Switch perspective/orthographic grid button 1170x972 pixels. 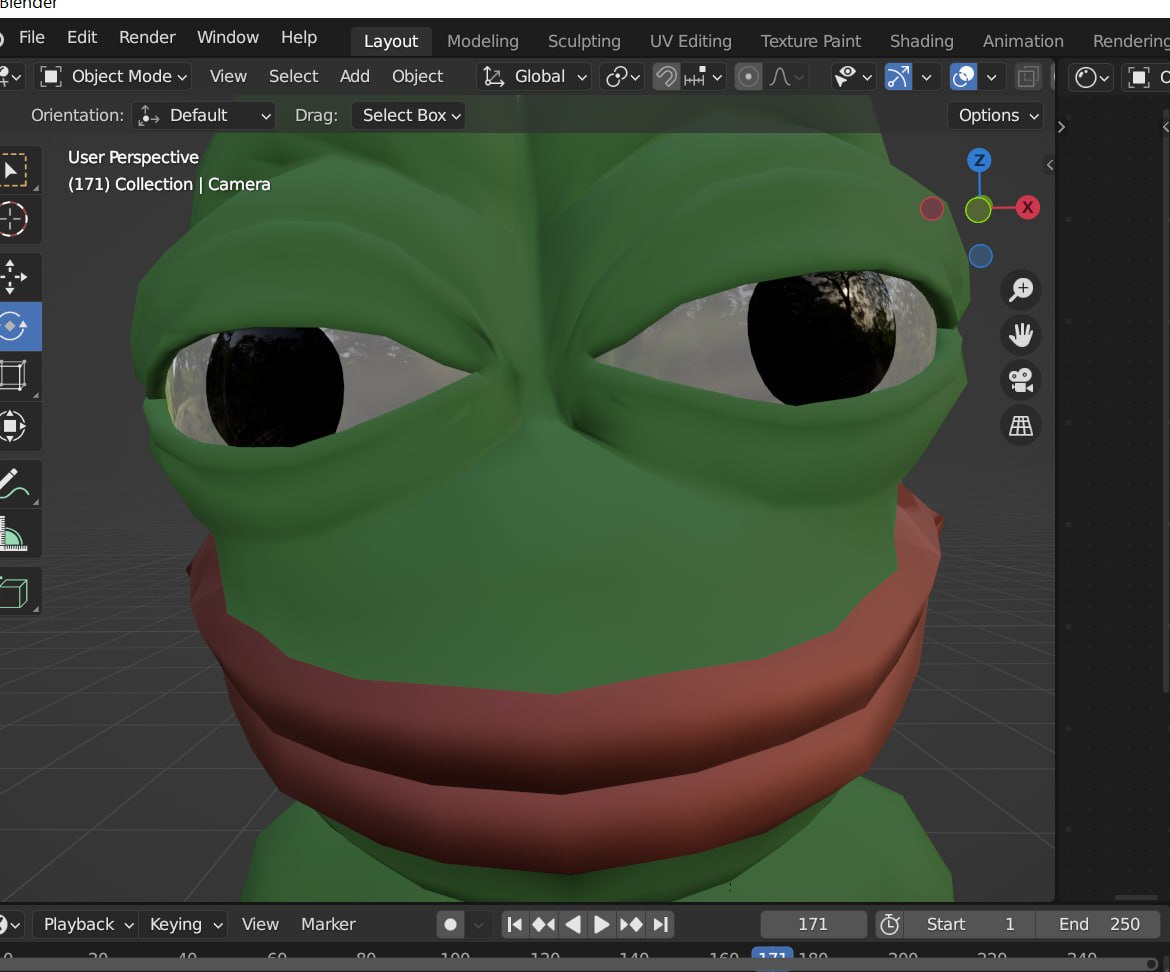coord(1021,425)
